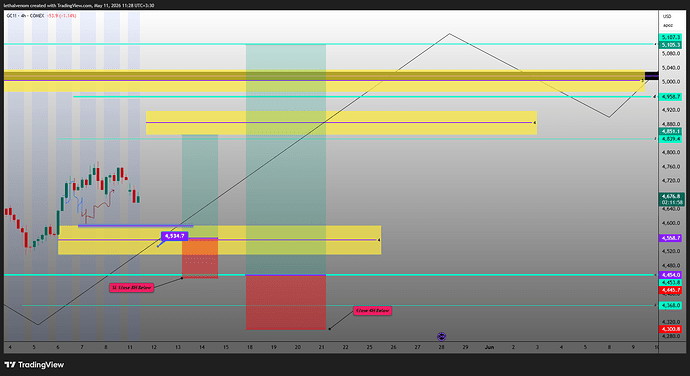Select the 5,105.3 price label
Image resolution: width=690 pixels, height=376 pixels.
pos(670,45)
